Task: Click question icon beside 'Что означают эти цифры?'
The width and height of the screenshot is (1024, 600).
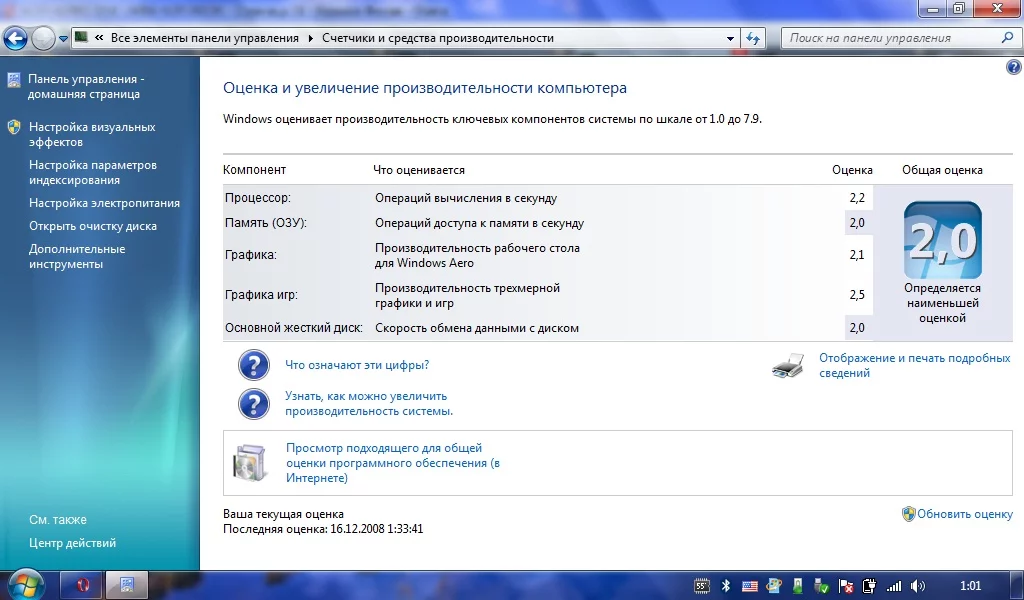Action: point(253,365)
